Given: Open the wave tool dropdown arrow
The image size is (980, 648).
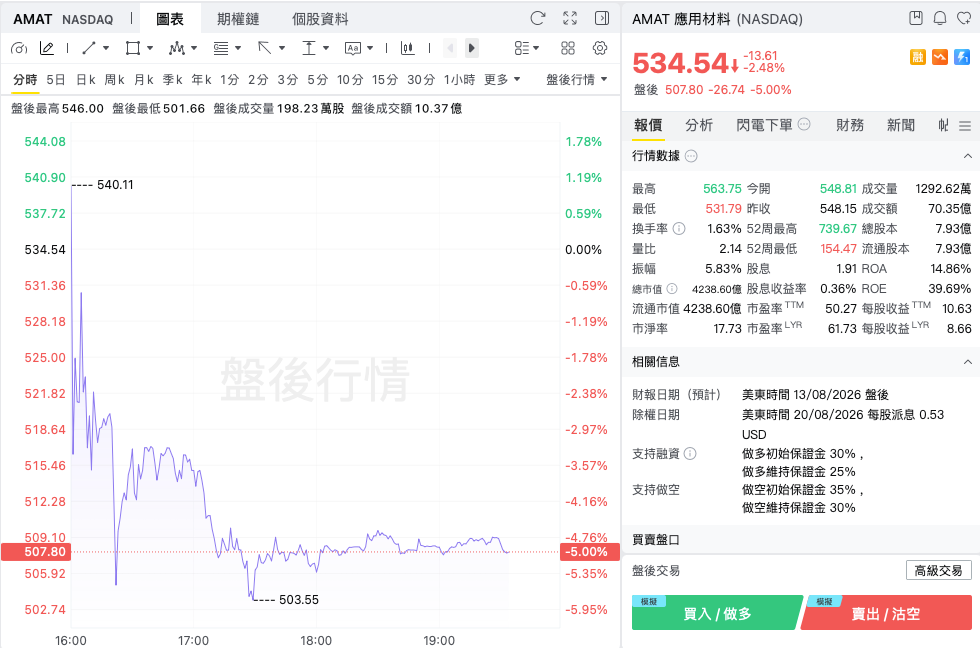Looking at the screenshot, I should [x=194, y=48].
